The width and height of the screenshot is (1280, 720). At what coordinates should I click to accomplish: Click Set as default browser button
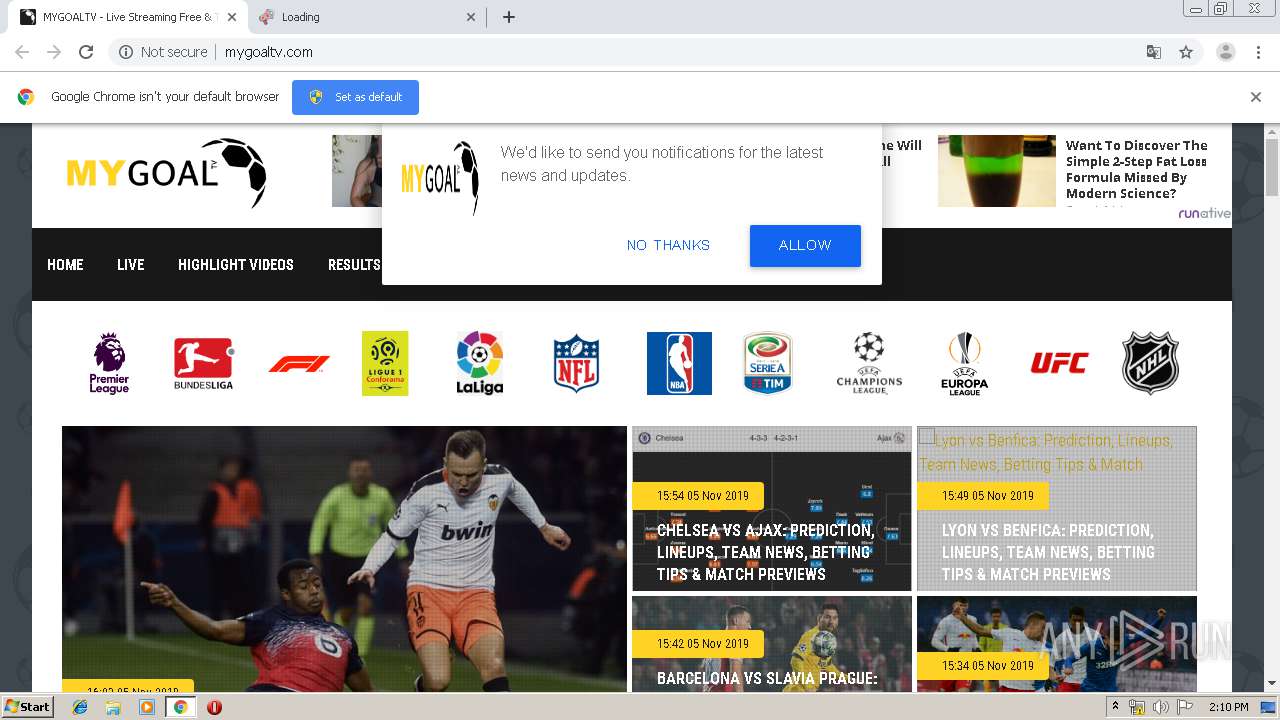pos(355,97)
